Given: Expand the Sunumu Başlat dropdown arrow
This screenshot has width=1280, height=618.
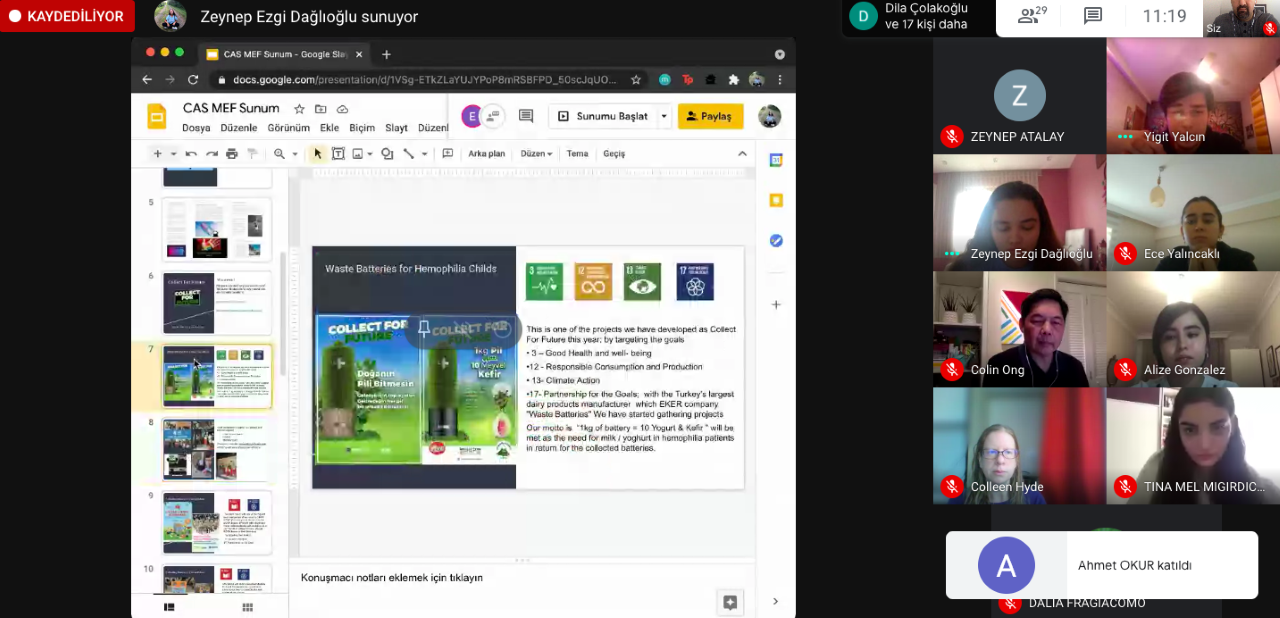Looking at the screenshot, I should pyautogui.click(x=663, y=116).
